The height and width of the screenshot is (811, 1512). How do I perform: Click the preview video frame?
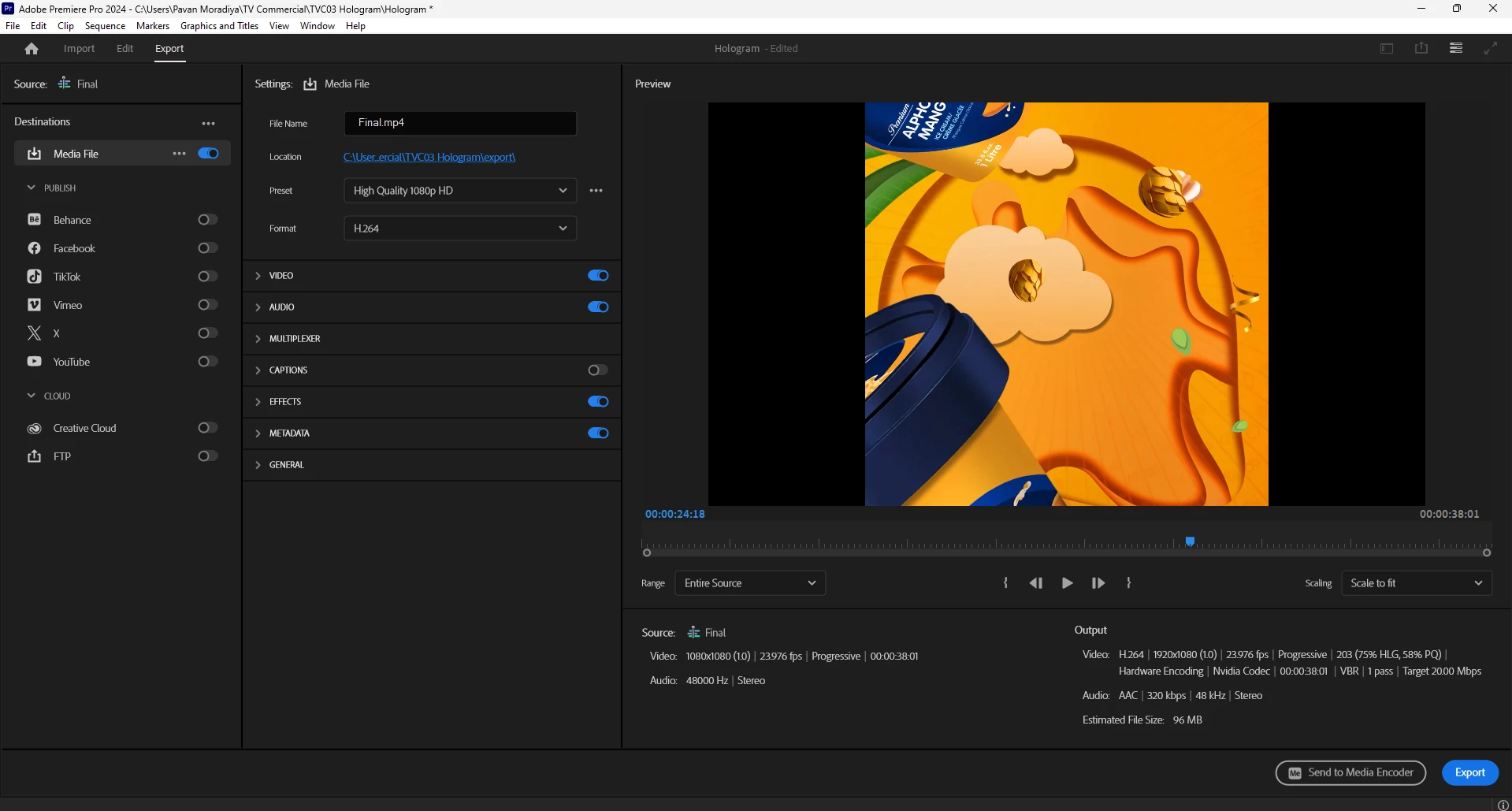(1067, 304)
